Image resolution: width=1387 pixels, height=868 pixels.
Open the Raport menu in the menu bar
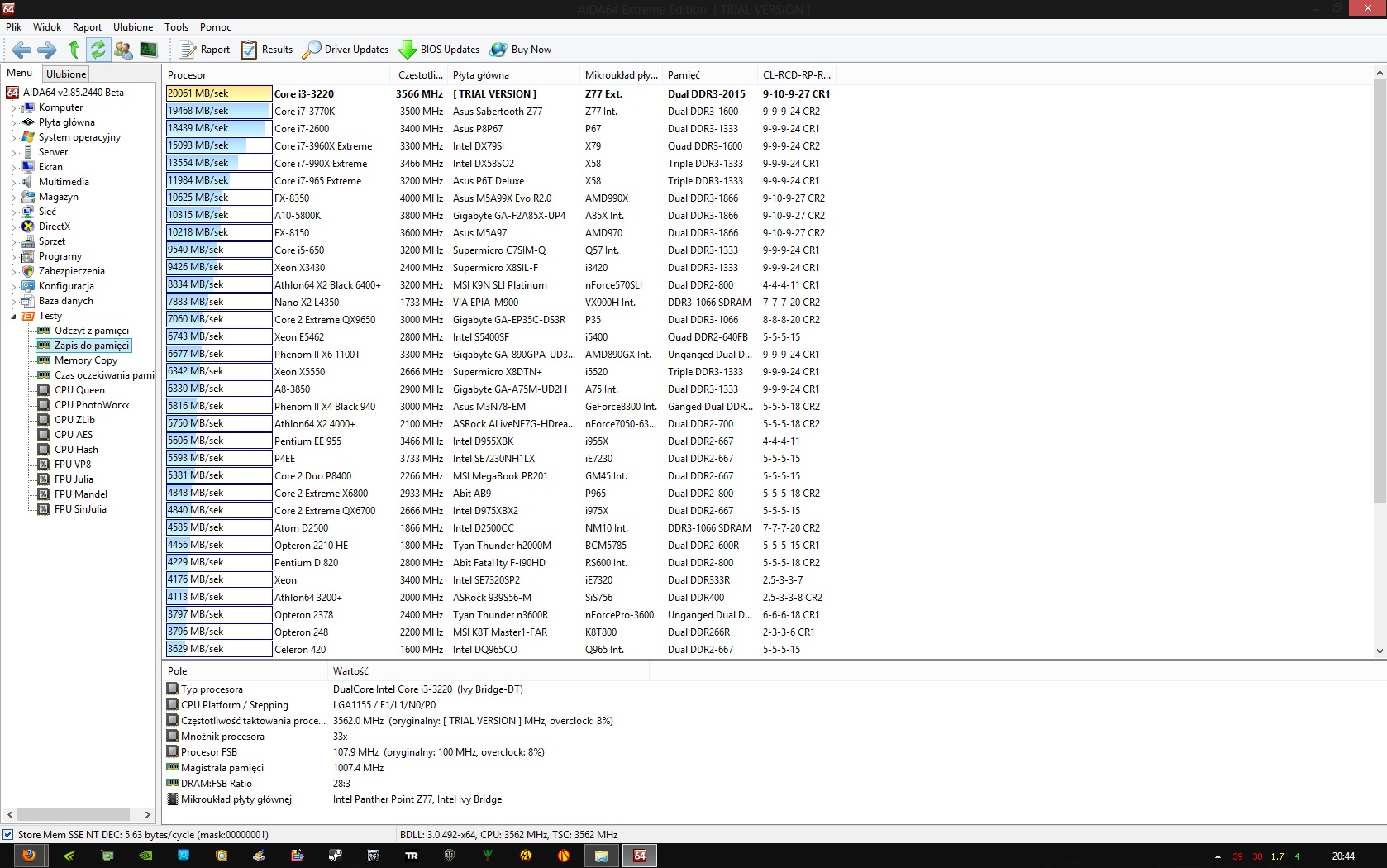87,27
